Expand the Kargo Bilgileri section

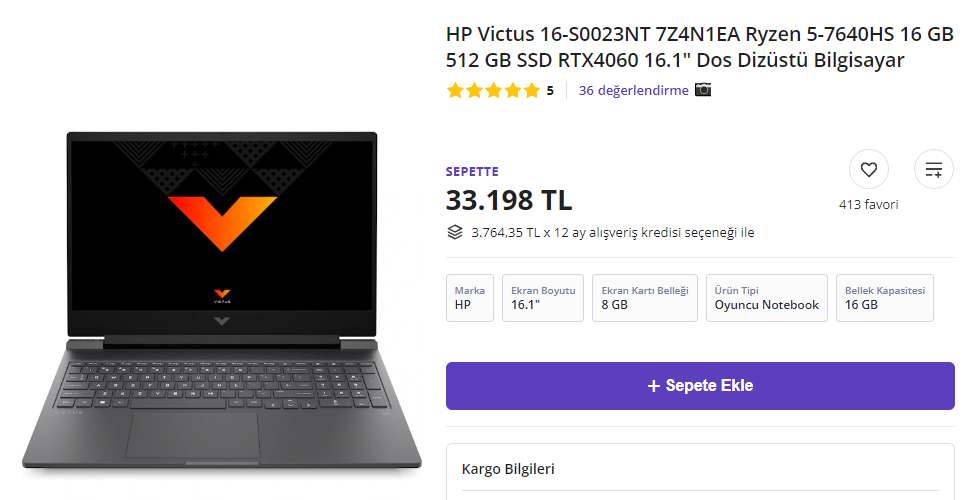700,469
